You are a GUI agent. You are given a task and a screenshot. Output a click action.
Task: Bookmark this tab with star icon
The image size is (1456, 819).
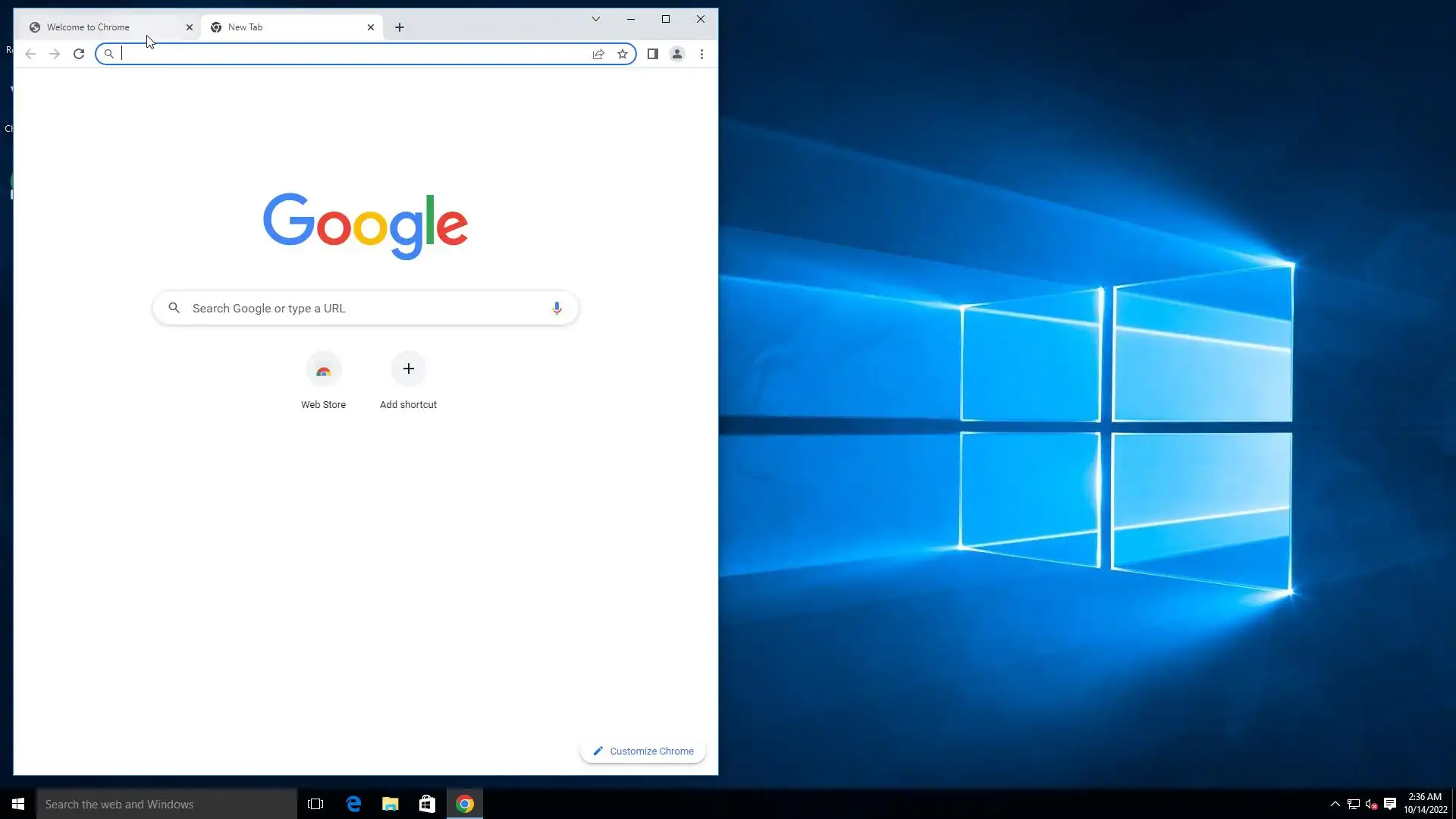623,54
